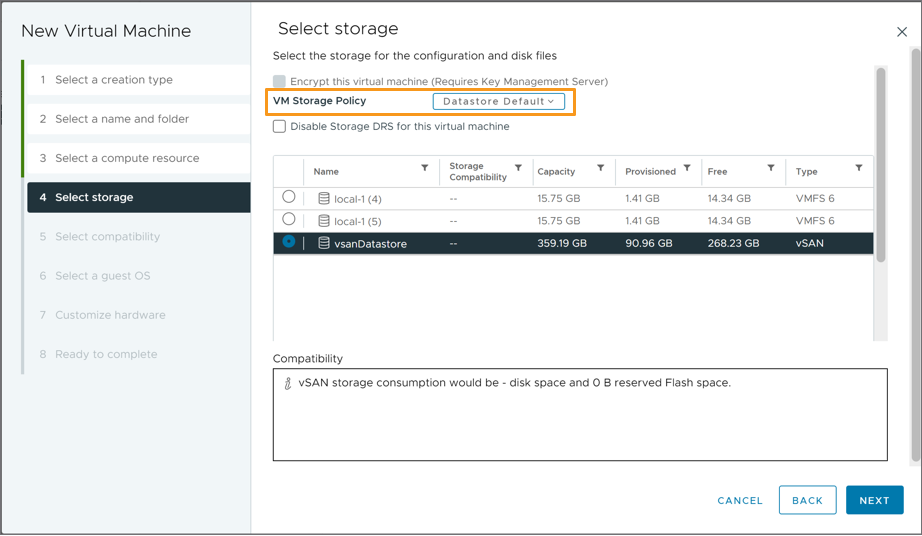Click the Name column filter icon

pos(425,168)
